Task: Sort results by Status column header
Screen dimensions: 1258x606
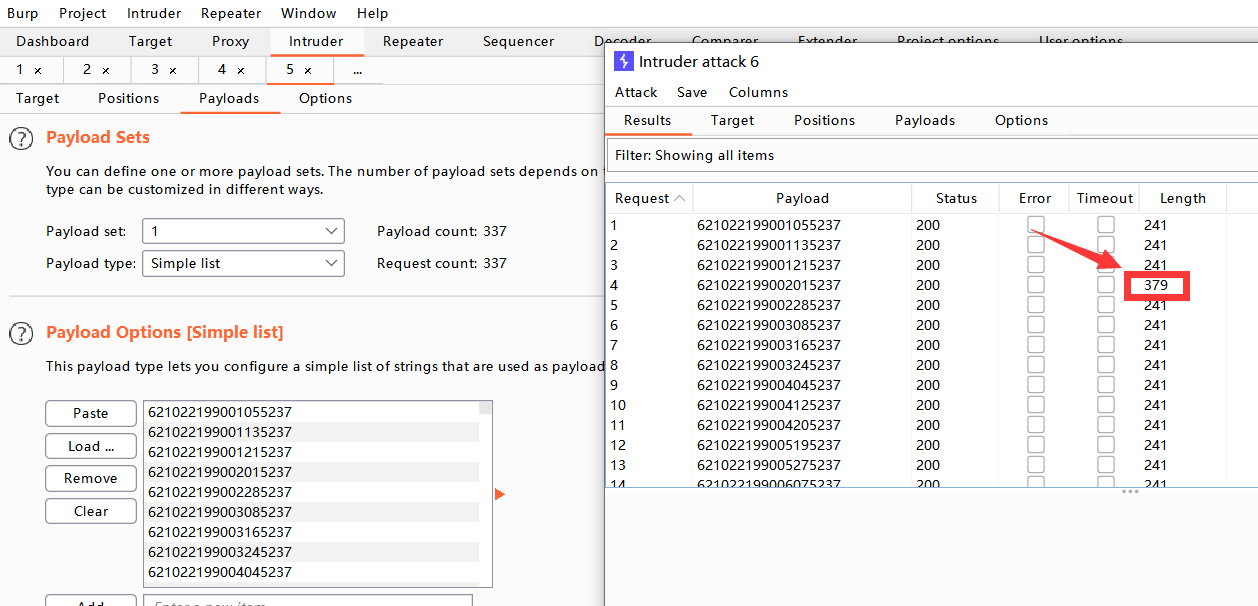Action: pos(956,198)
